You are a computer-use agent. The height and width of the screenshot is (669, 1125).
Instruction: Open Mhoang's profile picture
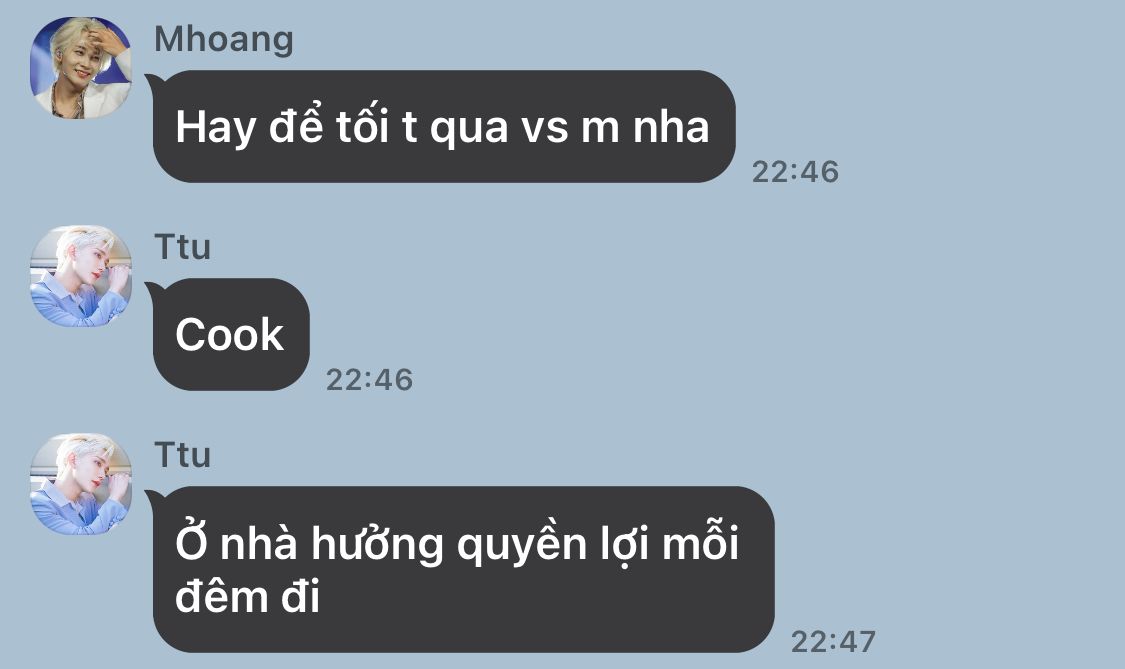pyautogui.click(x=80, y=67)
